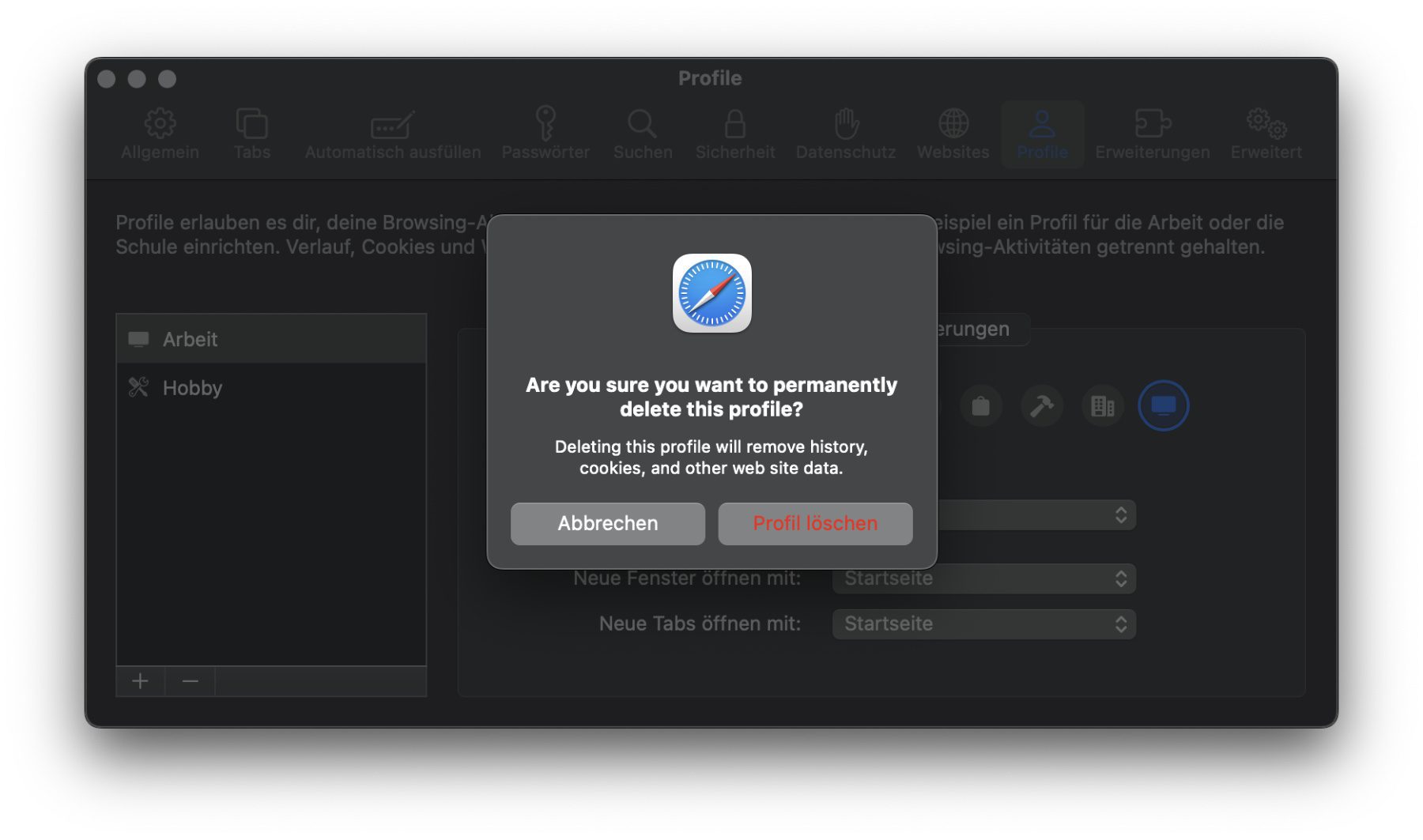Screen dimensions: 1423x840
Task: Choose the bag profile symbol
Action: coord(980,406)
